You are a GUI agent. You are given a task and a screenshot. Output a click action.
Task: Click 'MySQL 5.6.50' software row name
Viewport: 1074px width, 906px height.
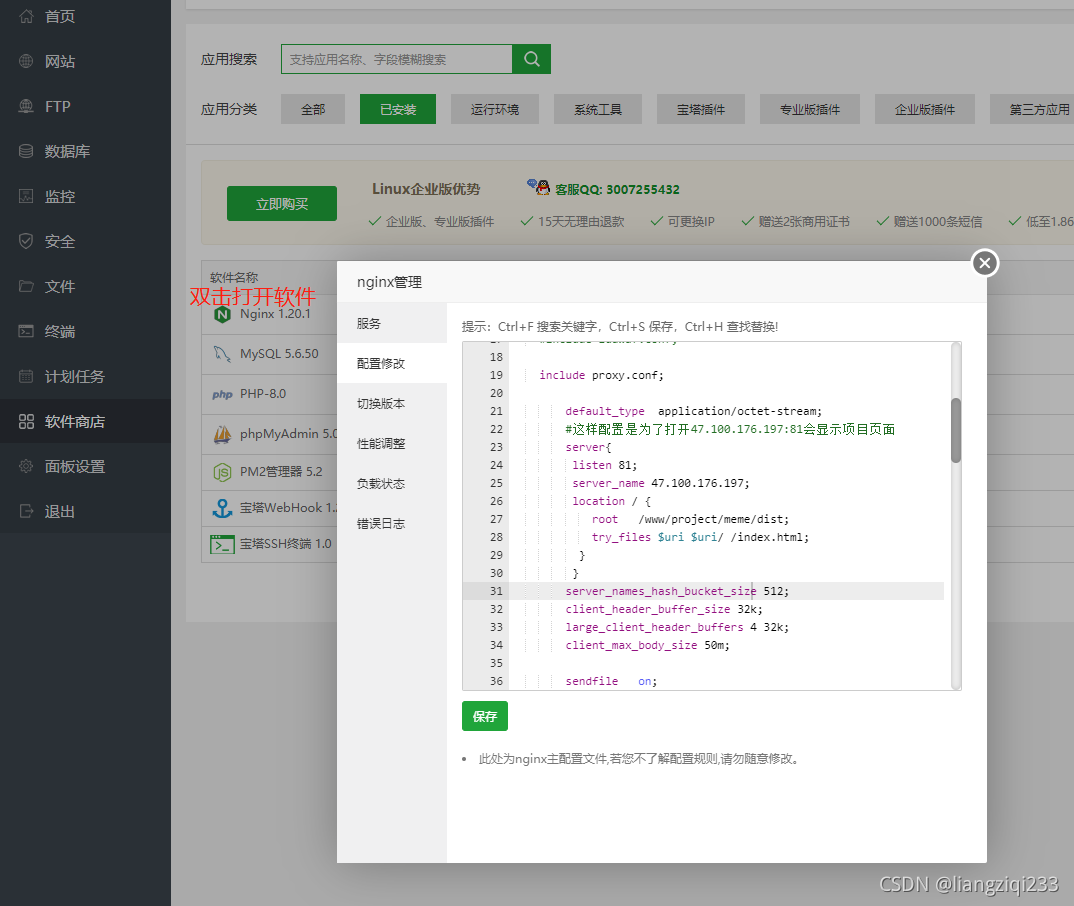pyautogui.click(x=279, y=354)
